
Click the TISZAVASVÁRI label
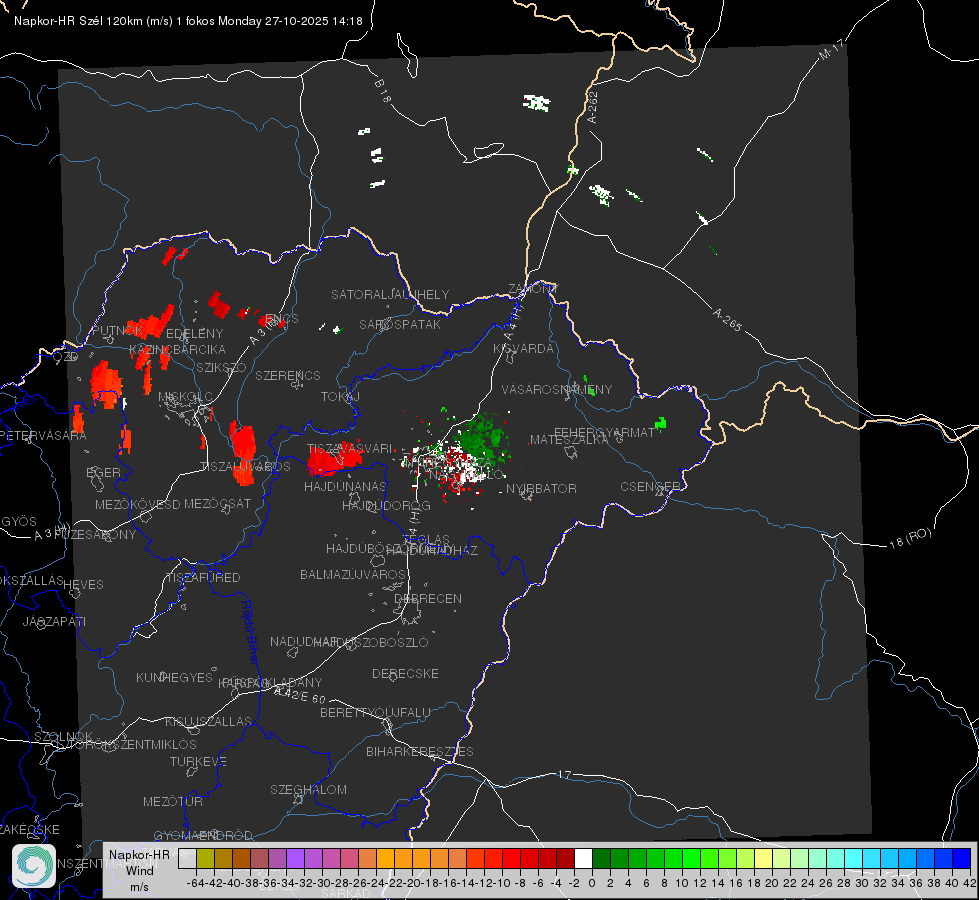[x=350, y=448]
